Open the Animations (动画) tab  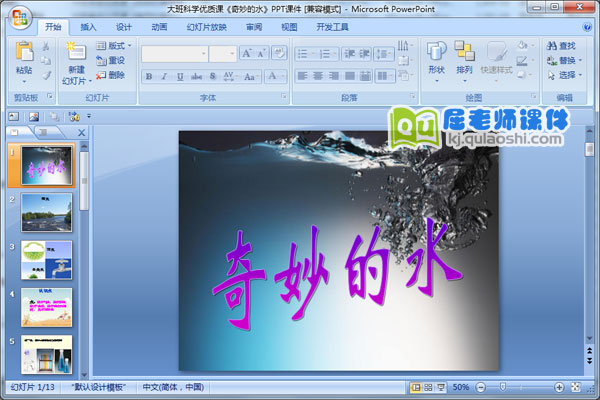[159, 27]
